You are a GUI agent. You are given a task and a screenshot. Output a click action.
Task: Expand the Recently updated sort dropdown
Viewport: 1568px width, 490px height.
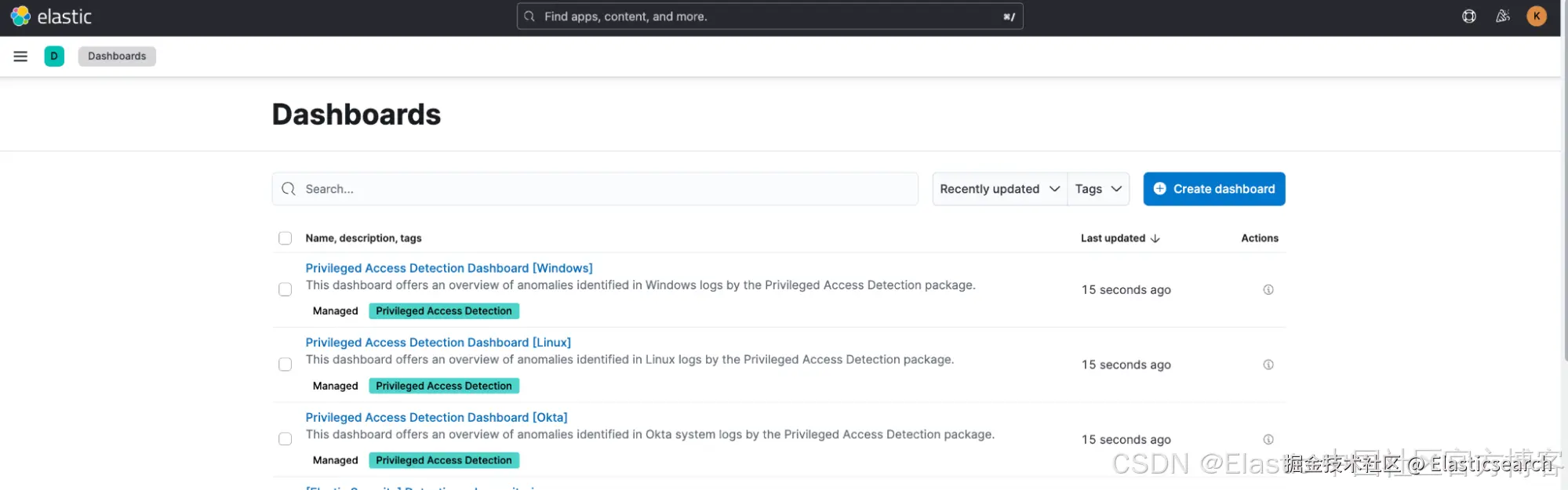[x=999, y=189]
